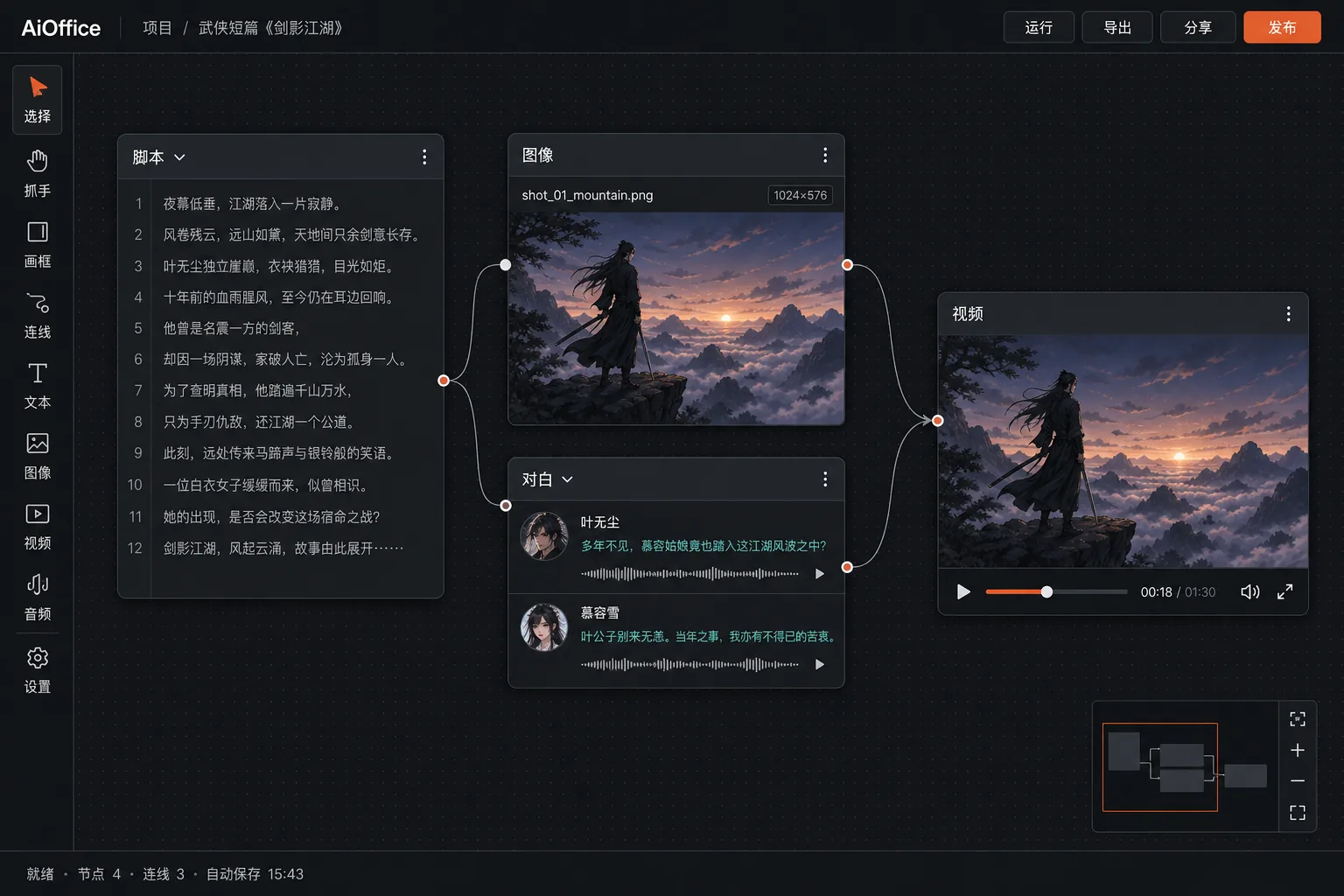
Task: Expand the 对白 node type dropdown
Action: tap(567, 479)
